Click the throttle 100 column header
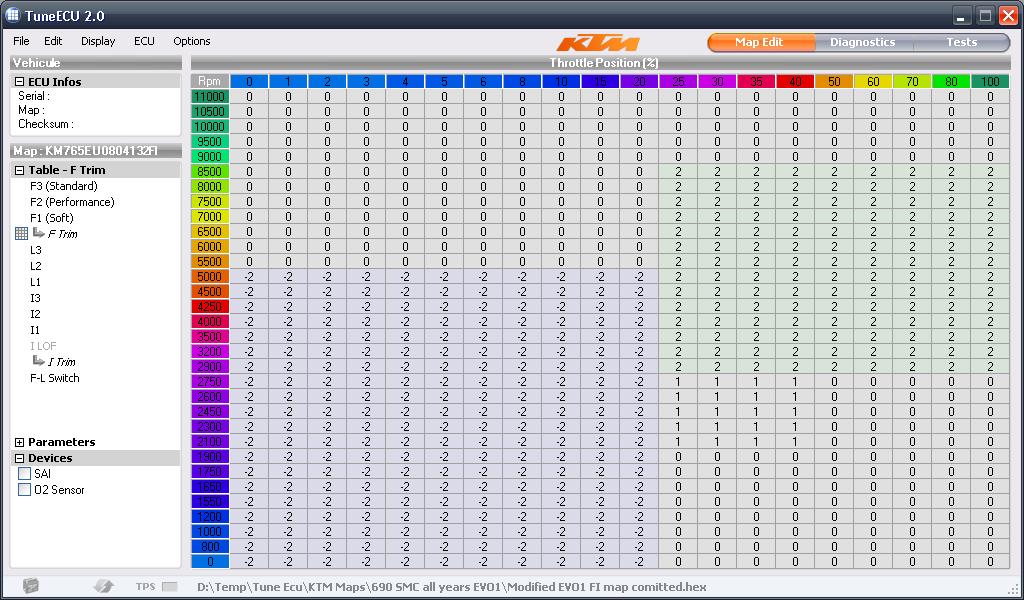1024x600 pixels. point(990,81)
